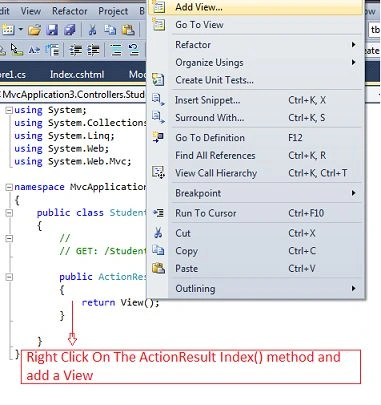The width and height of the screenshot is (381, 405).
Task: Choose Find All References menu entry
Action: click(255, 155)
